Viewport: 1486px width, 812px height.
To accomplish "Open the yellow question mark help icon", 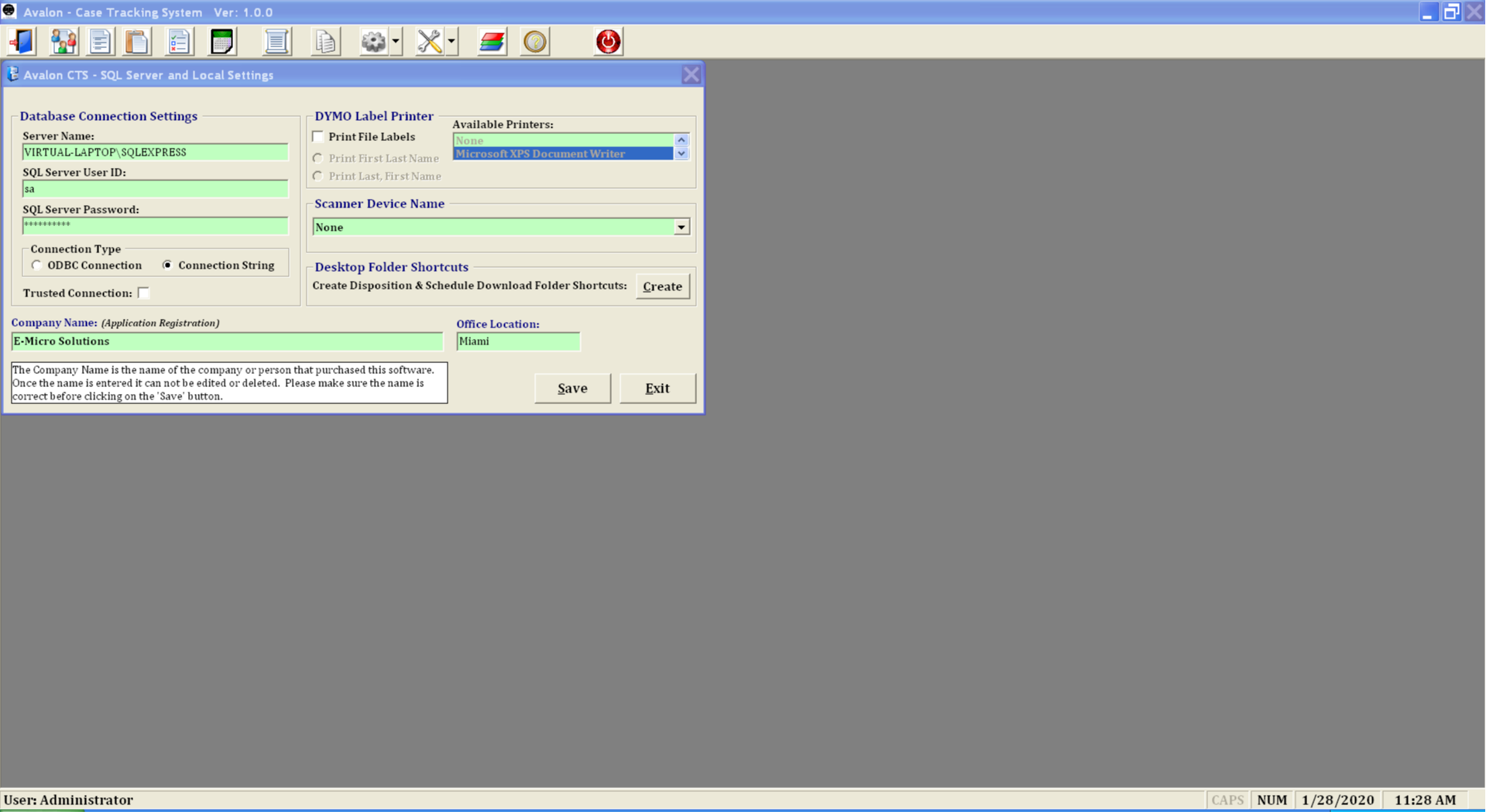I will pos(535,42).
